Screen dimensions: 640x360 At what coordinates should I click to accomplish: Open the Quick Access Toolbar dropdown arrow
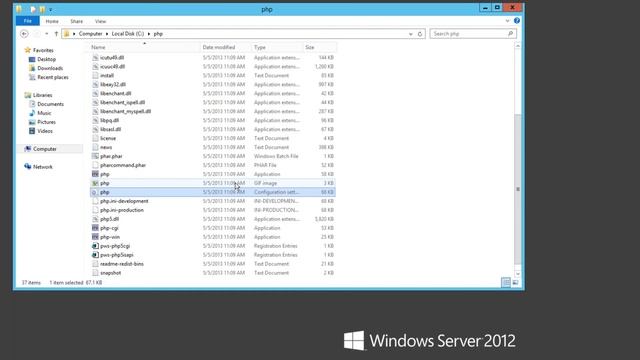click(x=51, y=9)
